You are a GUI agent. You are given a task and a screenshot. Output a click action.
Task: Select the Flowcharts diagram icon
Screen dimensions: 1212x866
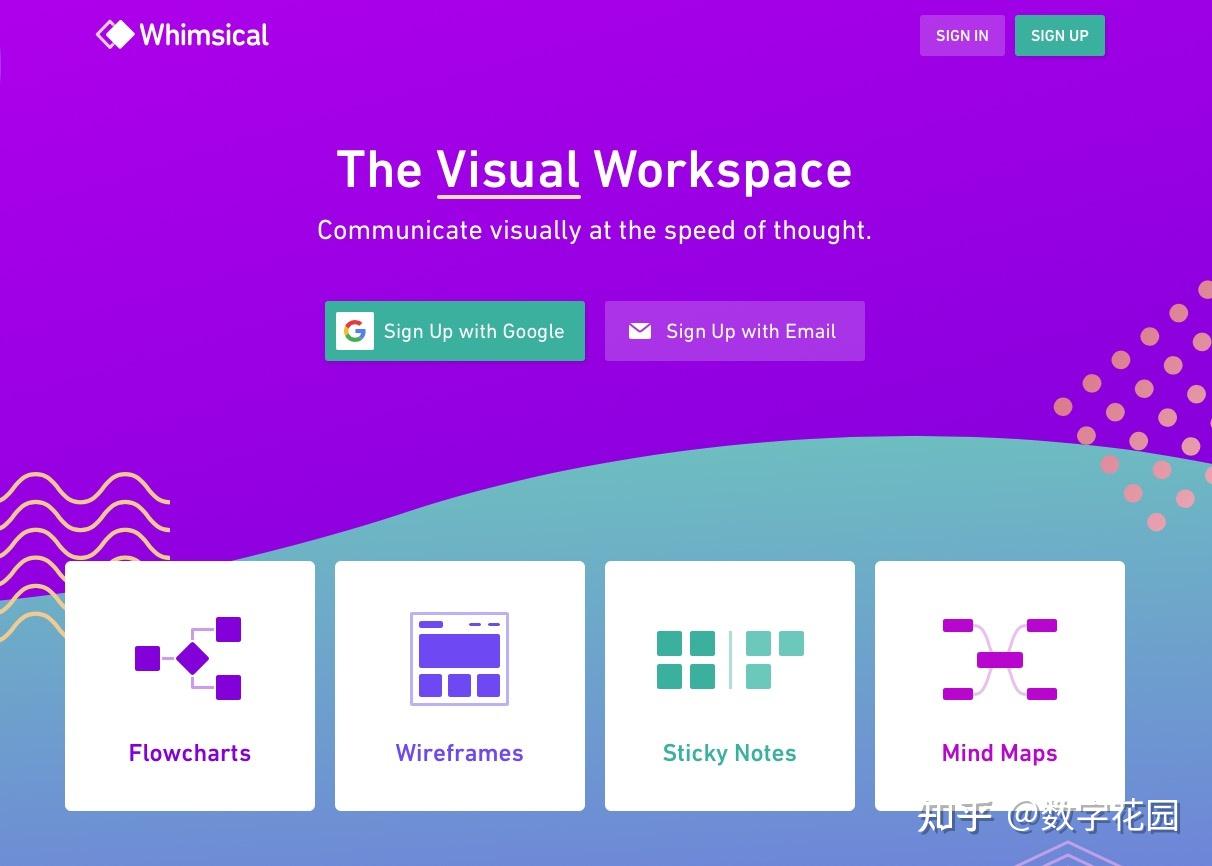[188, 658]
